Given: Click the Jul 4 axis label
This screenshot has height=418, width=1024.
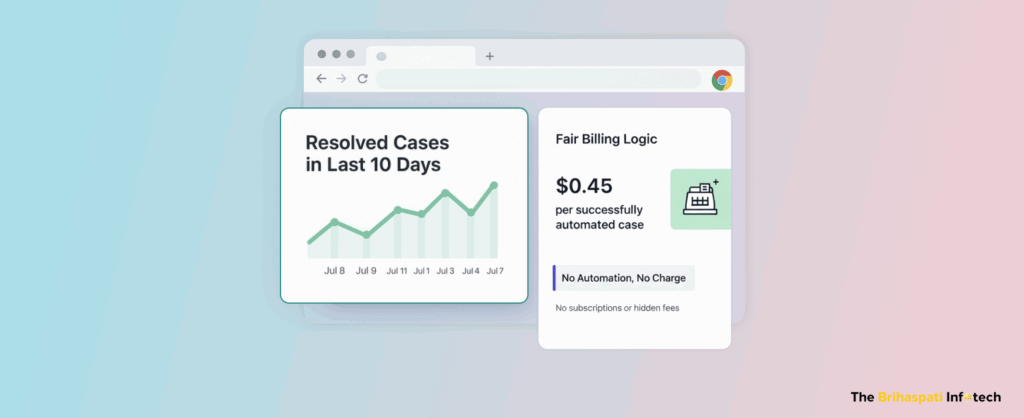Looking at the screenshot, I should click(x=471, y=270).
